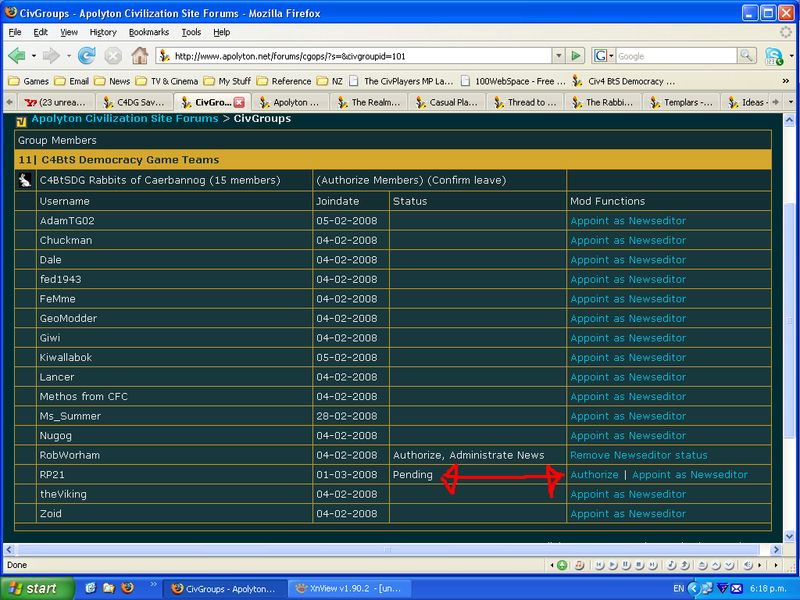Click the rabbit team icon

[x=25, y=180]
